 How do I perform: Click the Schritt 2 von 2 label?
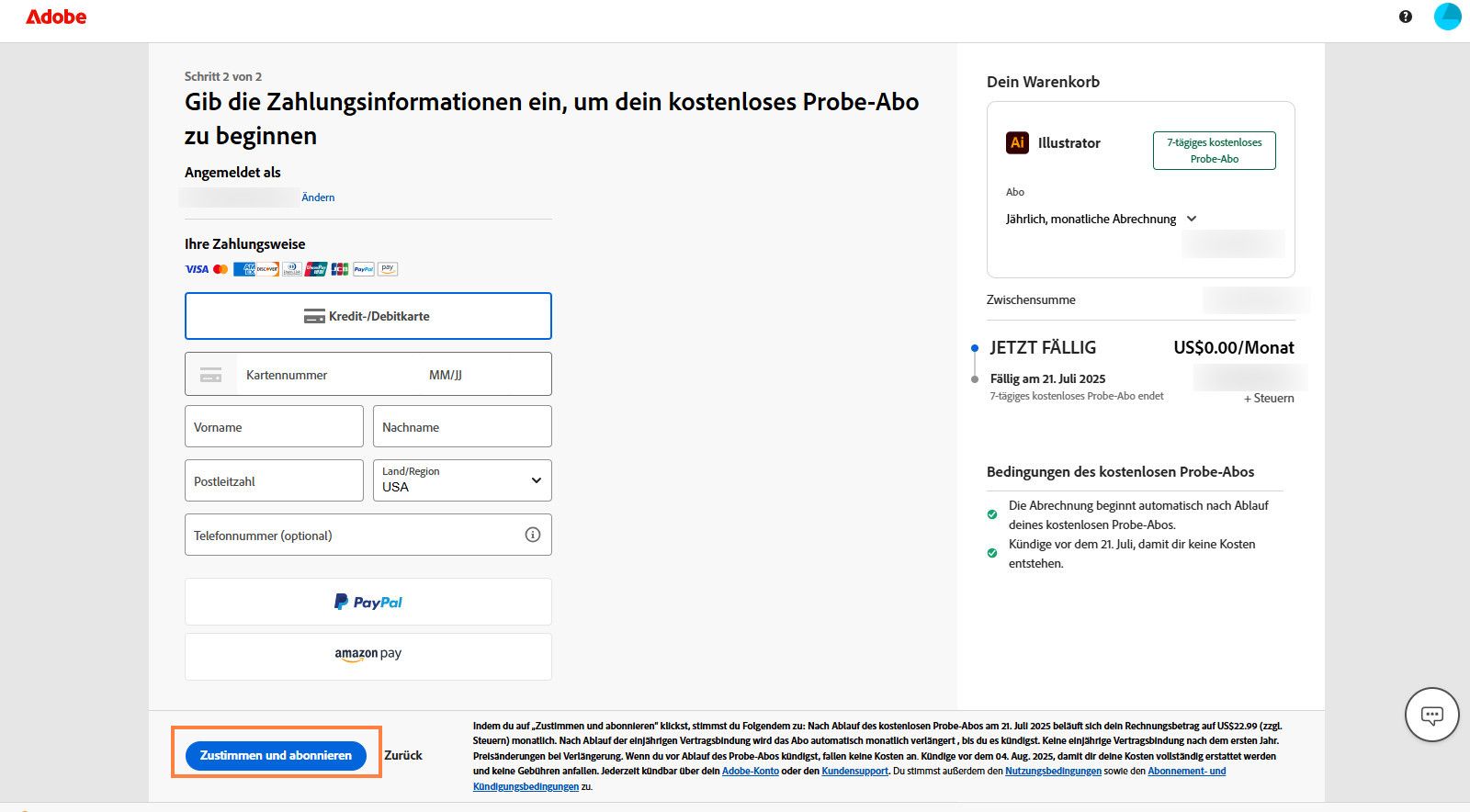(223, 76)
